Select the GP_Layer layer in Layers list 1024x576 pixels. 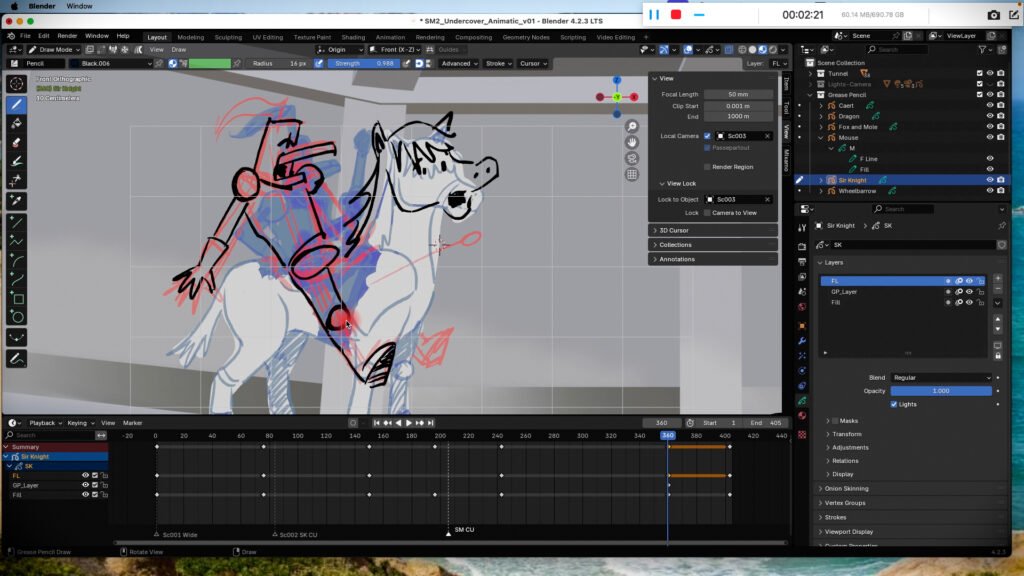tap(903, 292)
